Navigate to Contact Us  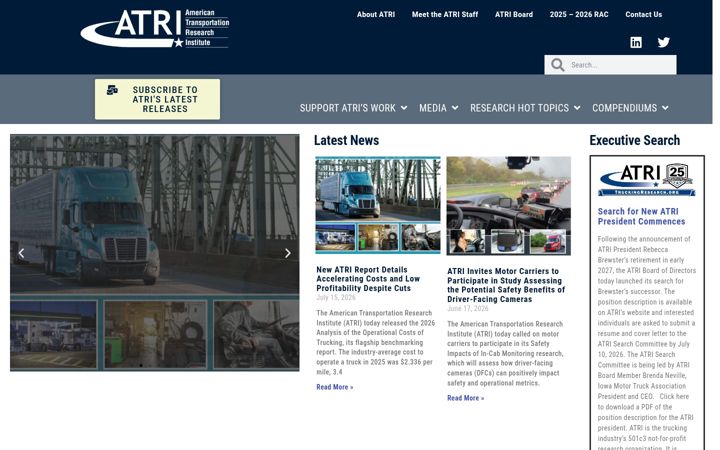pyautogui.click(x=643, y=14)
